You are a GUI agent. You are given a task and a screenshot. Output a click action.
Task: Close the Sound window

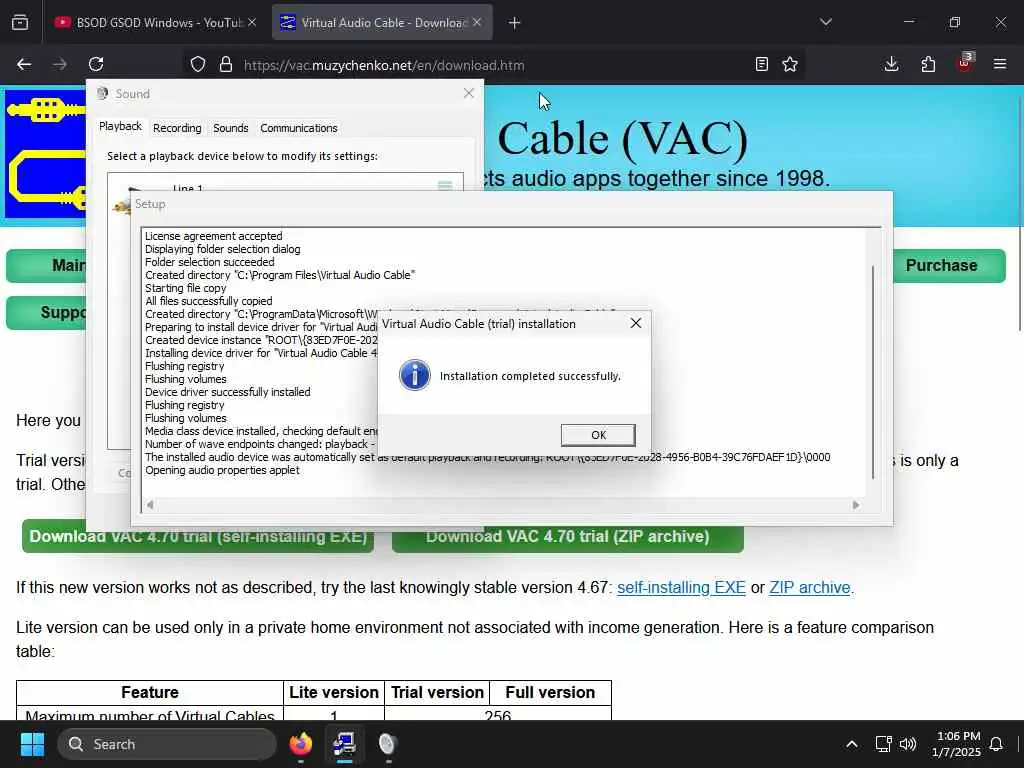pyautogui.click(x=468, y=93)
